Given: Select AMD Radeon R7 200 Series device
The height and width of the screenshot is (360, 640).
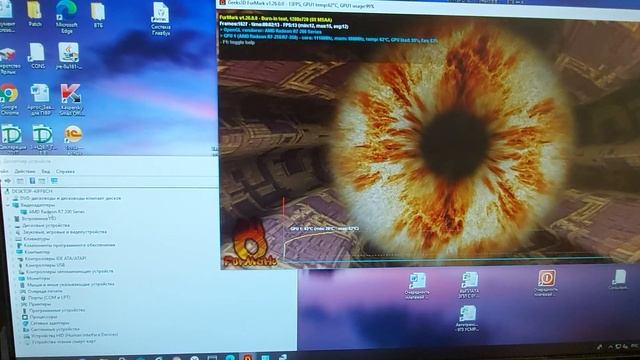Looking at the screenshot, I should 57,212.
